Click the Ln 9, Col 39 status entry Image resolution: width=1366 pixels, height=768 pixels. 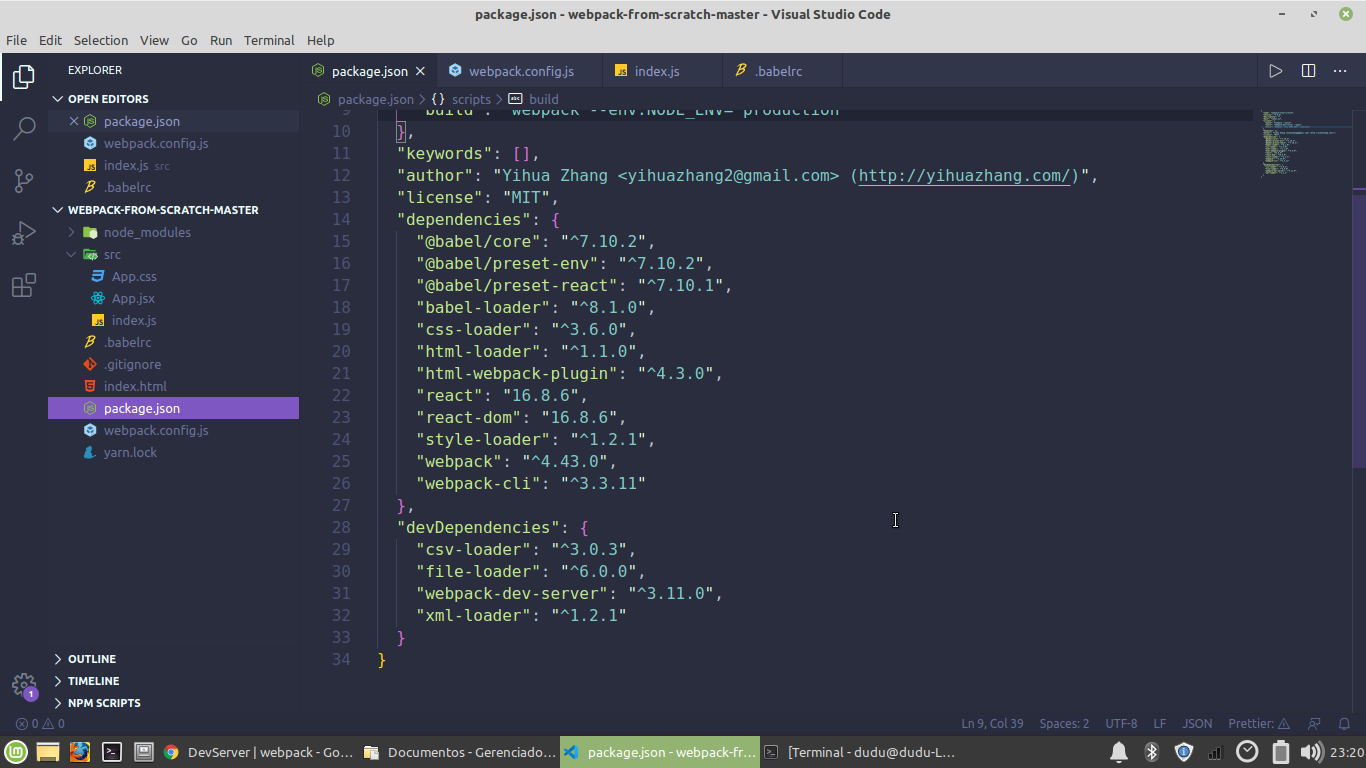pos(992,724)
